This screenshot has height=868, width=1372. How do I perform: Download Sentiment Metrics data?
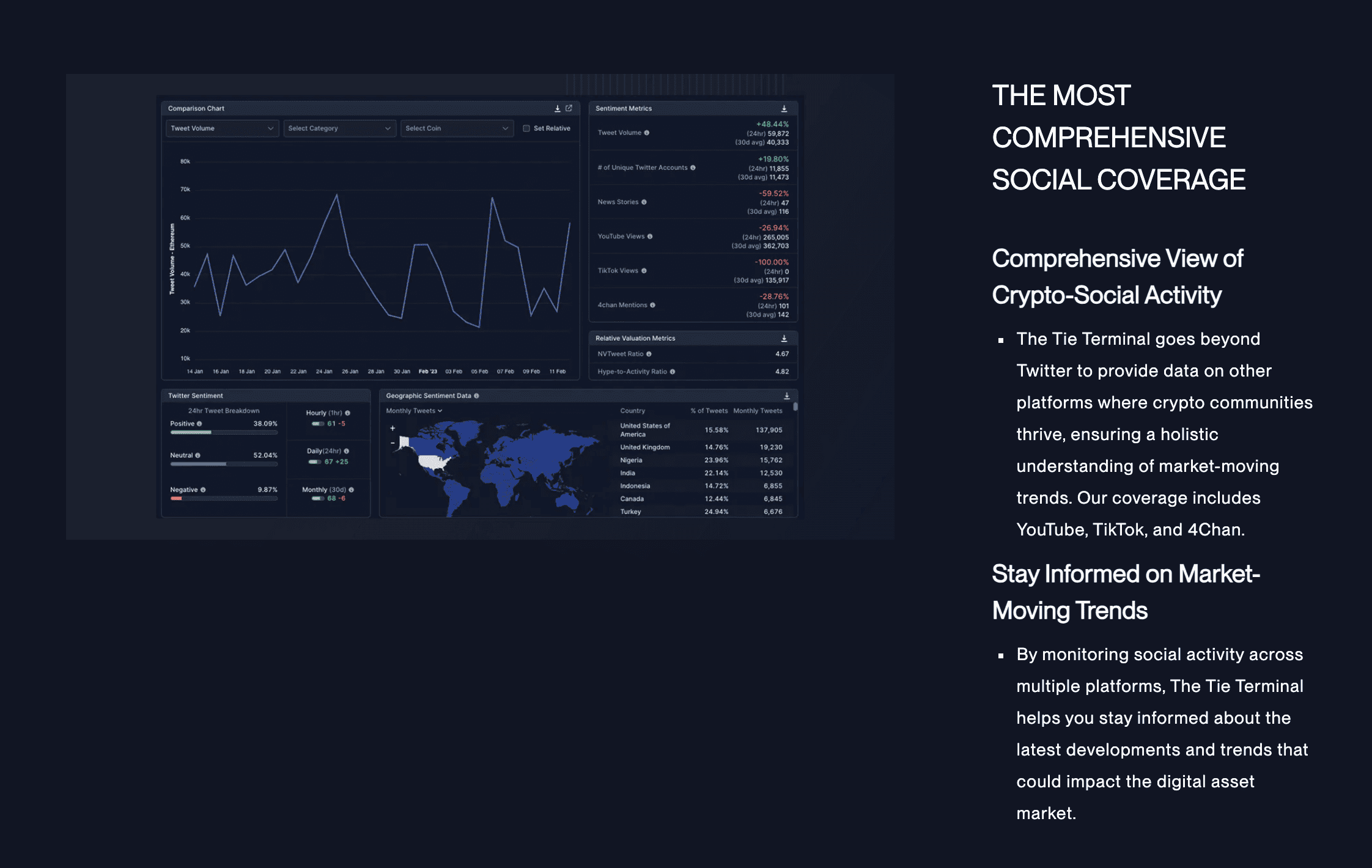(x=784, y=109)
